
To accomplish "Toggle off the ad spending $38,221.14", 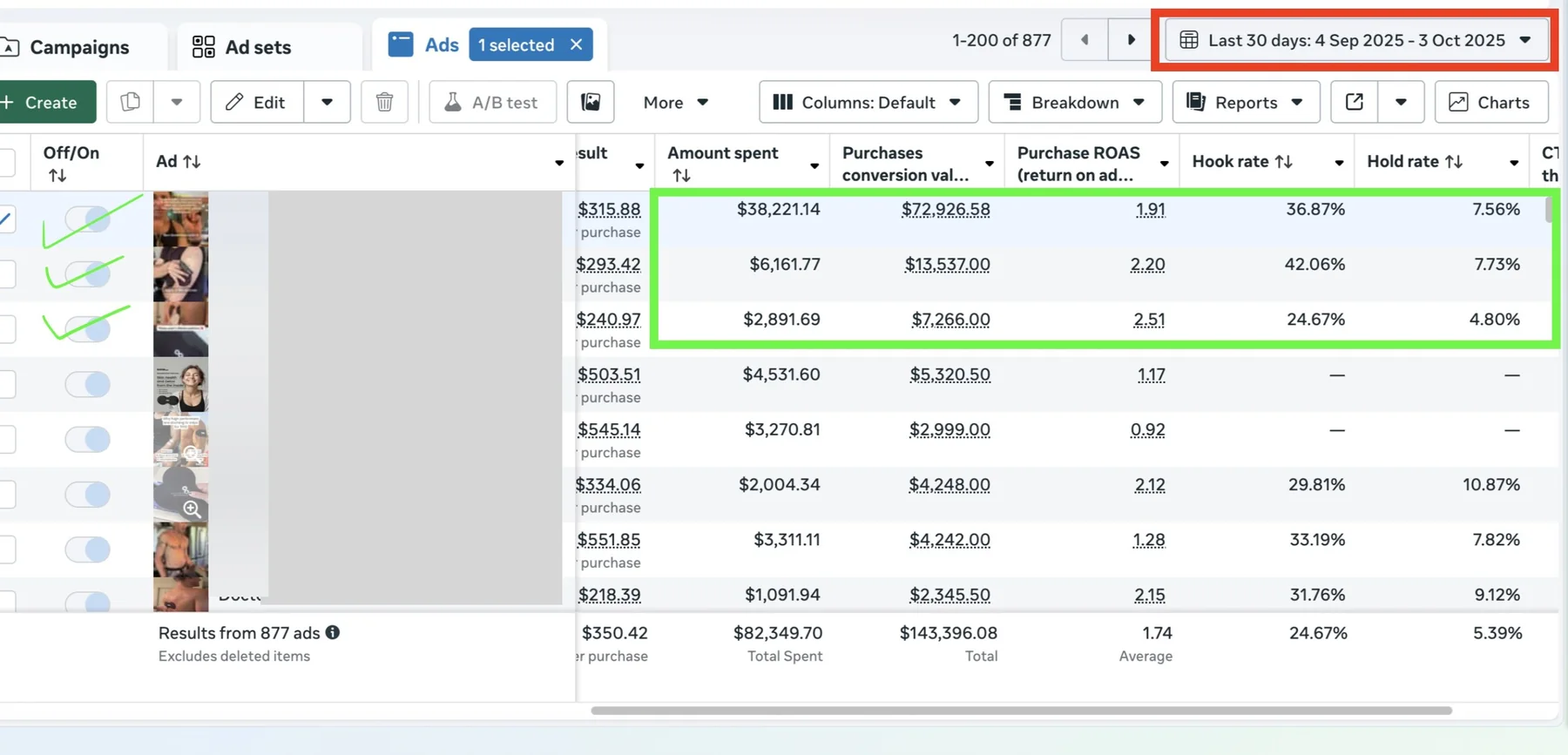I will tap(87, 219).
